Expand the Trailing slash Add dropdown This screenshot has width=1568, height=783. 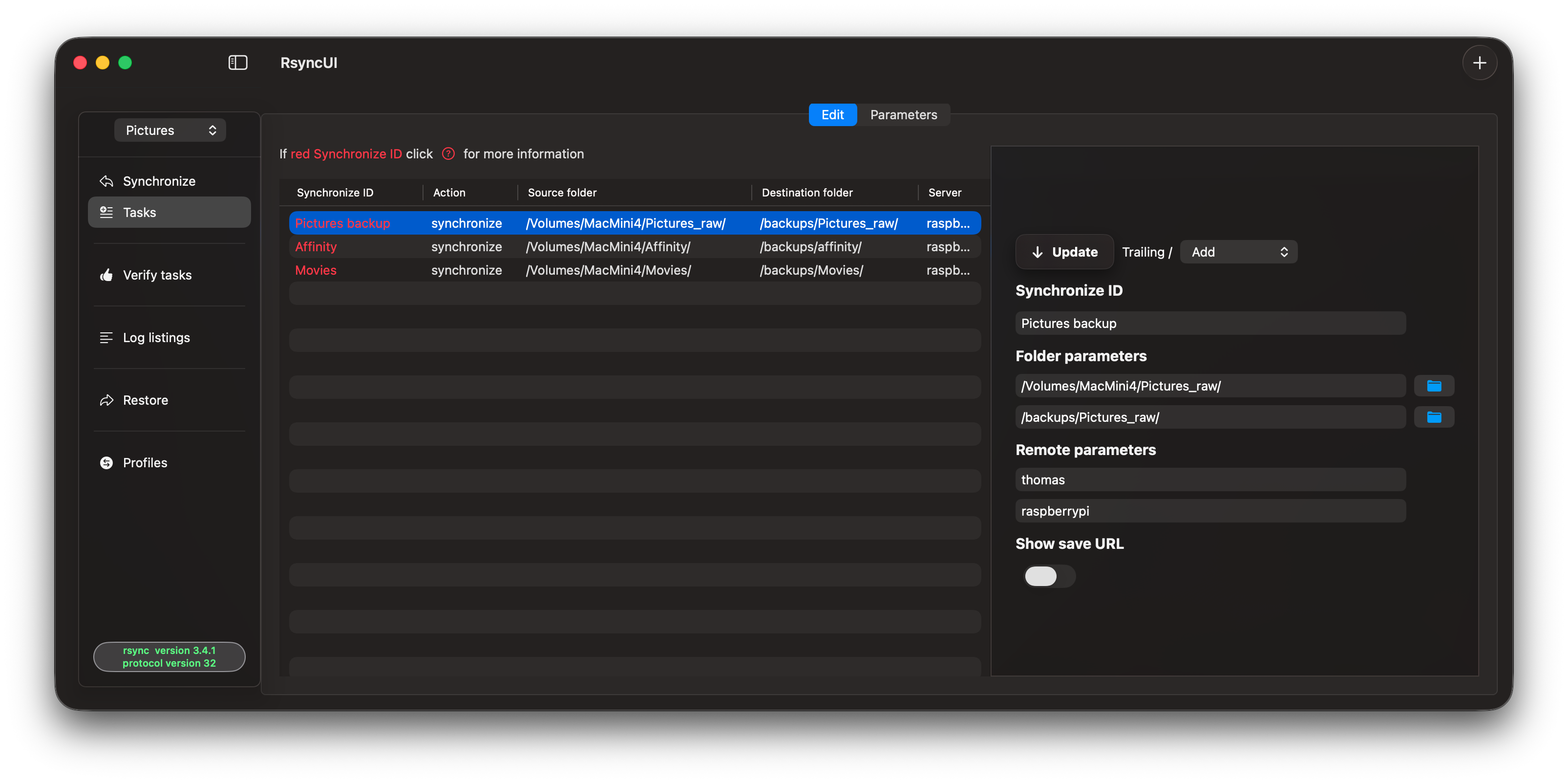(1238, 252)
